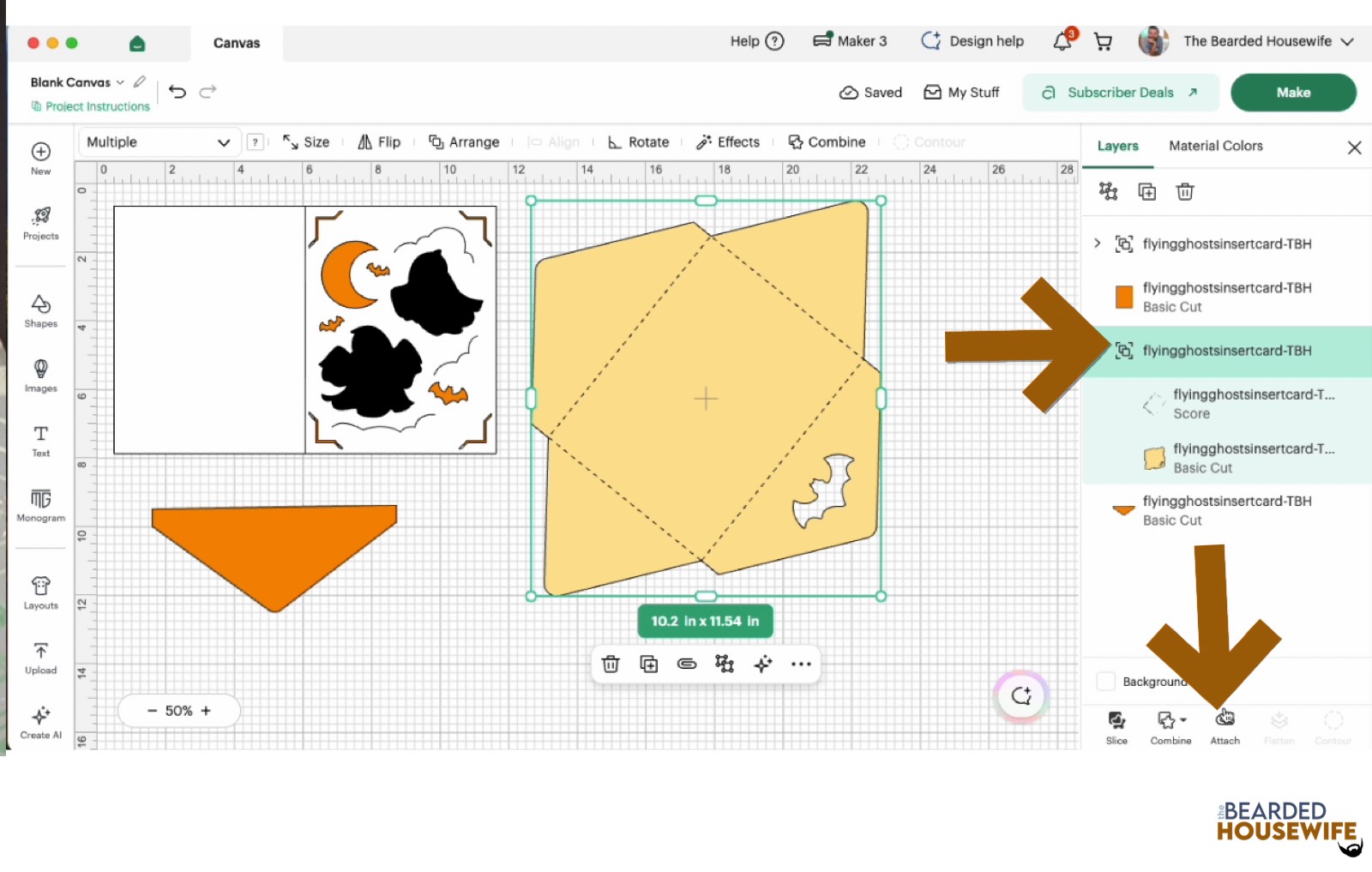This screenshot has height=872, width=1372.
Task: Select the Layers tab
Action: [1117, 146]
